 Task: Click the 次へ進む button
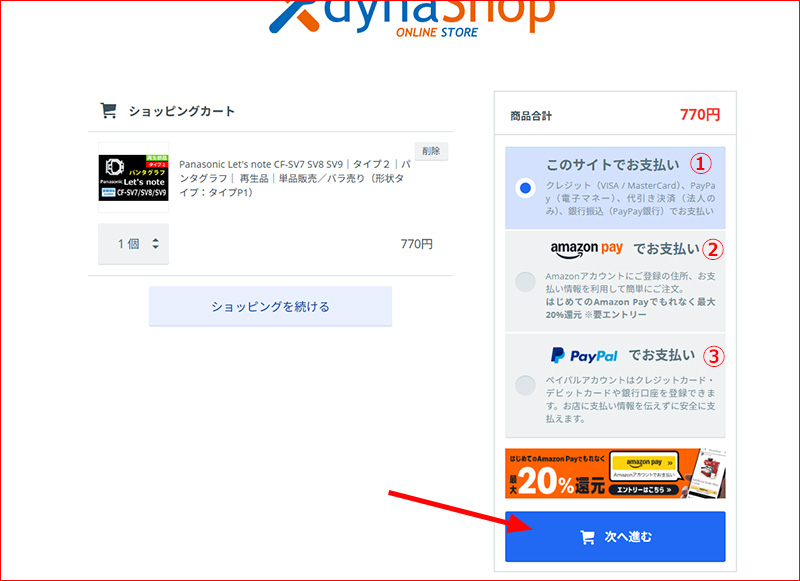point(615,537)
